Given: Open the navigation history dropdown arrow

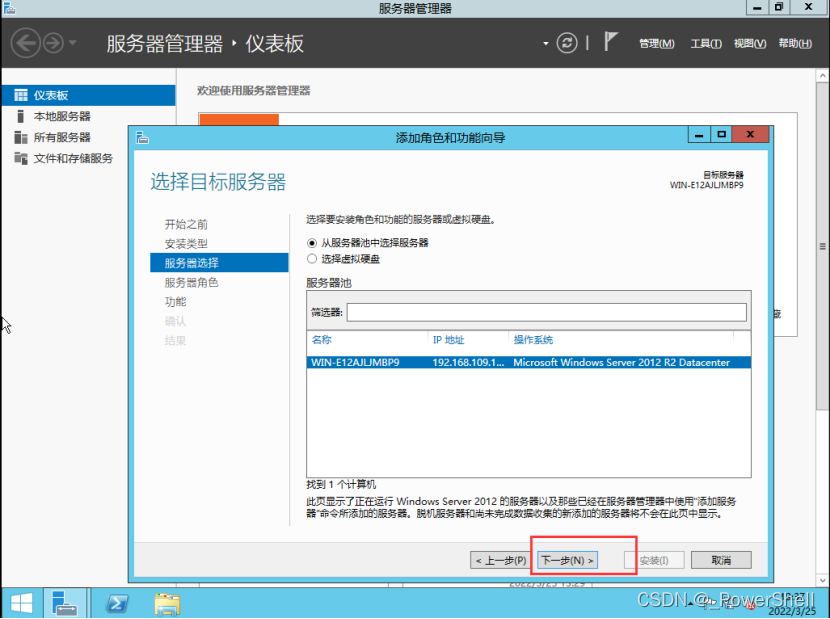Looking at the screenshot, I should coord(73,42).
